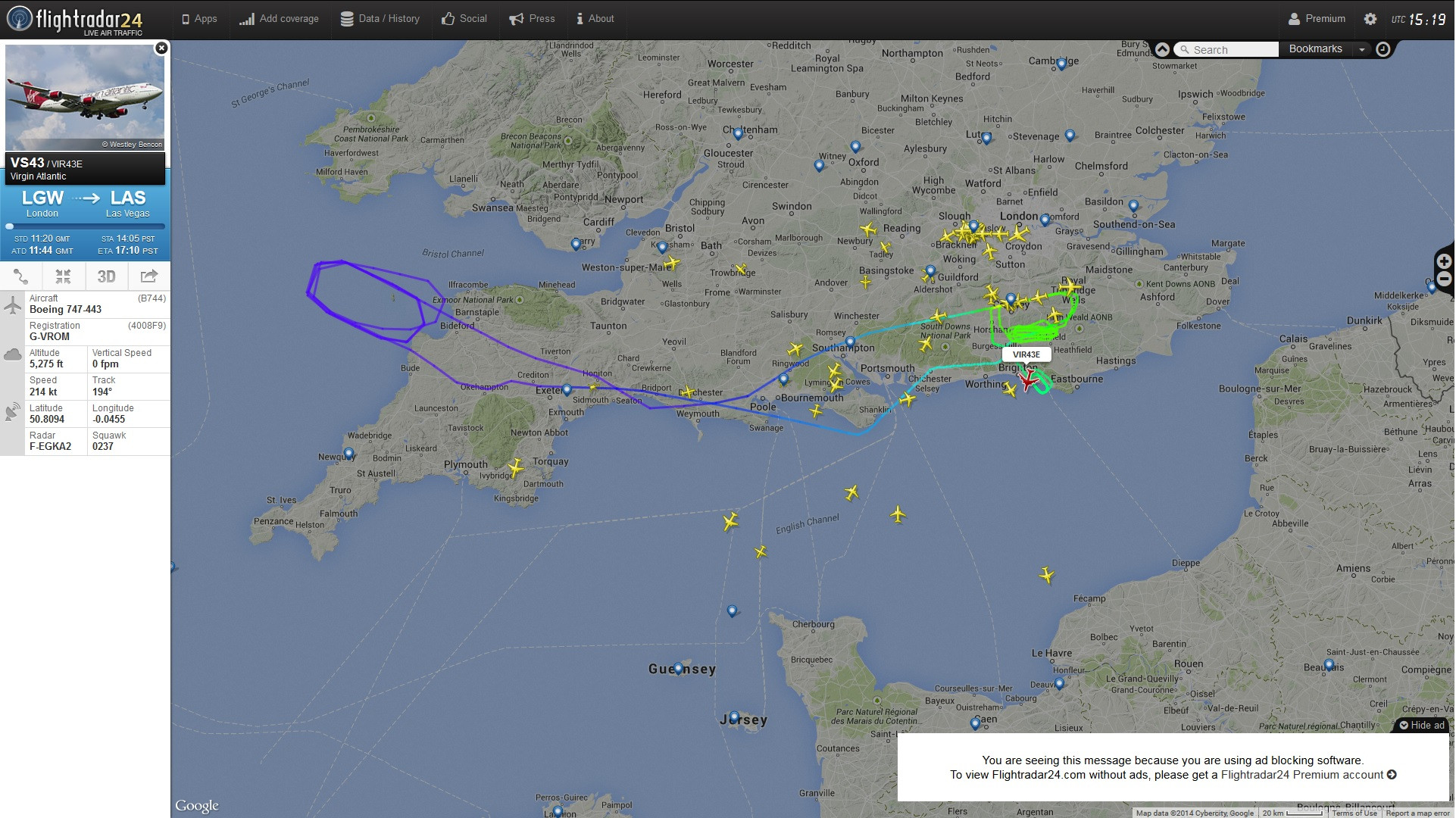1456x818 pixels.
Task: Open the Apps menu
Action: (x=199, y=19)
